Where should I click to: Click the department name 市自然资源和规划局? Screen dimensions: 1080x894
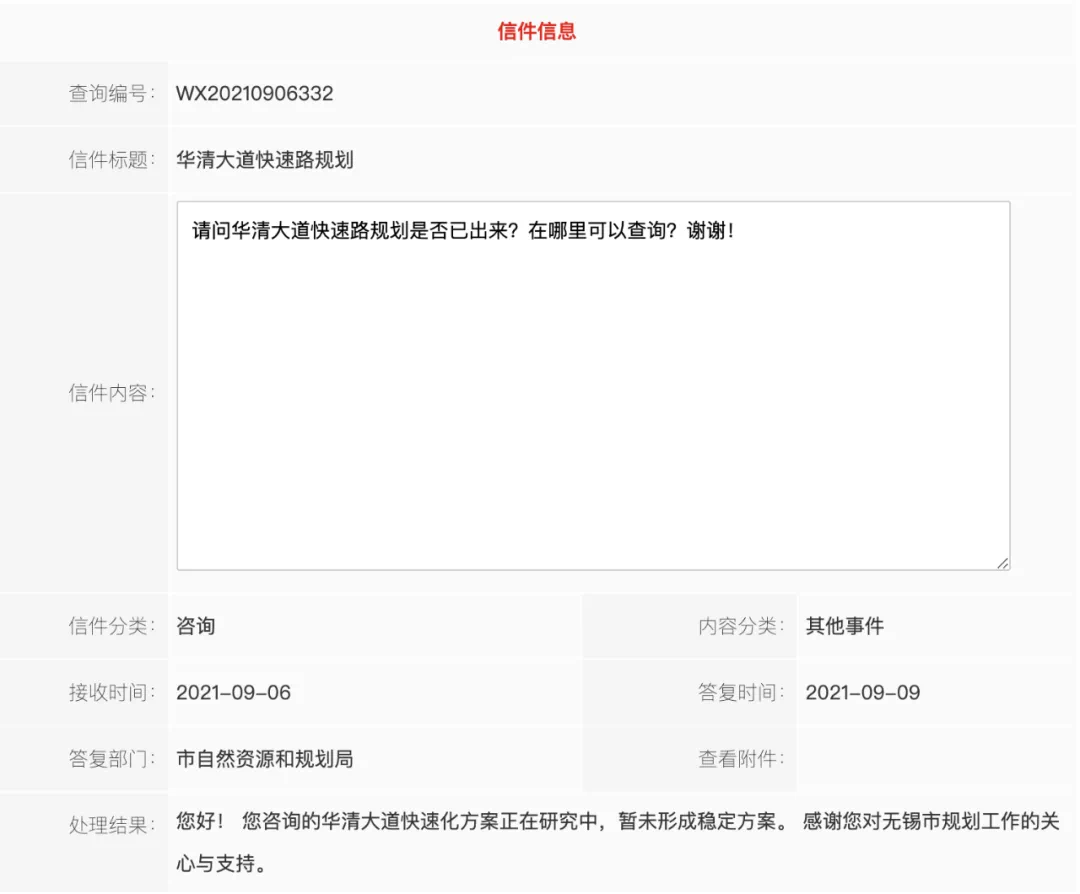[265, 759]
